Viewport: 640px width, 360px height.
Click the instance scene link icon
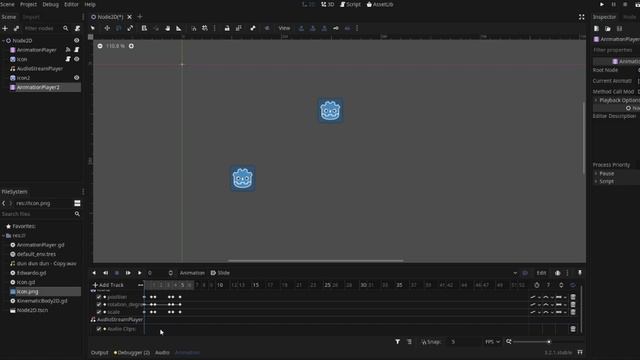coord(16,28)
